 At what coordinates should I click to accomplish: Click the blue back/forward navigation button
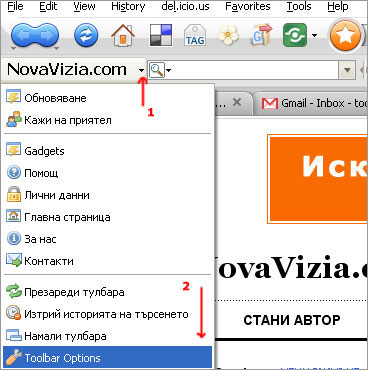coord(35,35)
